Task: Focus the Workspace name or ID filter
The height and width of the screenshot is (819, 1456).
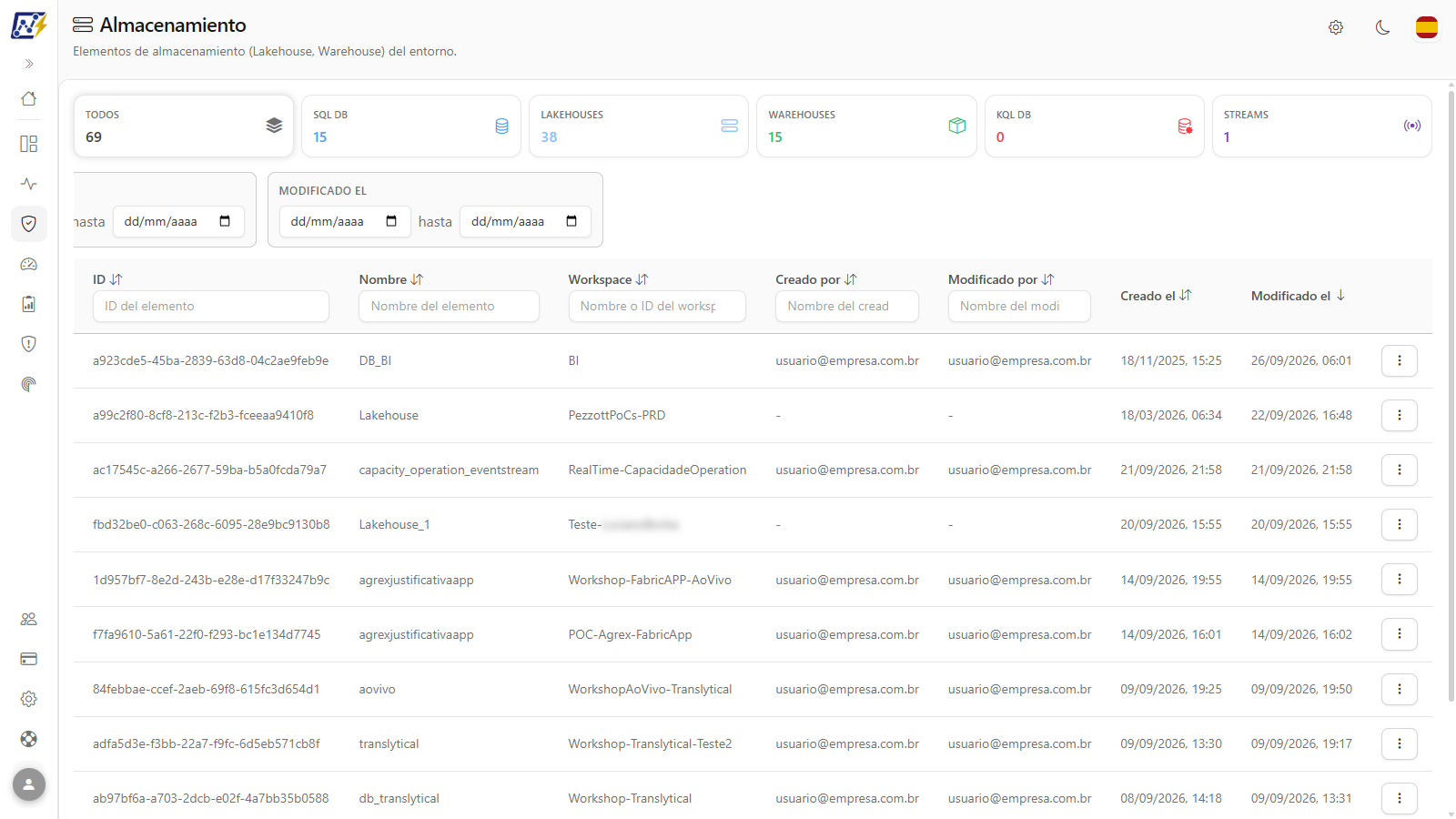Action: pos(657,306)
